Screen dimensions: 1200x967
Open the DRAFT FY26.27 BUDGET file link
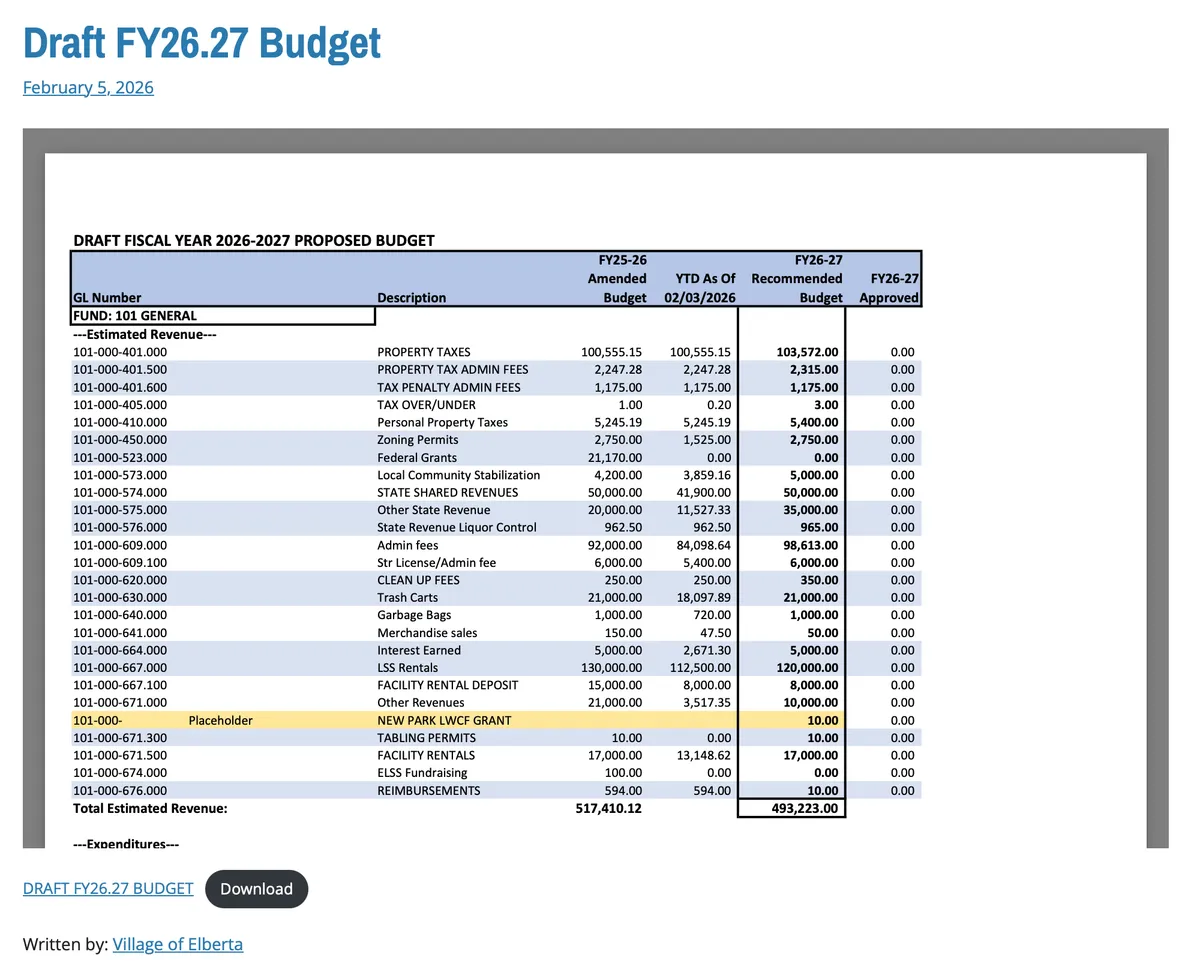pyautogui.click(x=108, y=888)
